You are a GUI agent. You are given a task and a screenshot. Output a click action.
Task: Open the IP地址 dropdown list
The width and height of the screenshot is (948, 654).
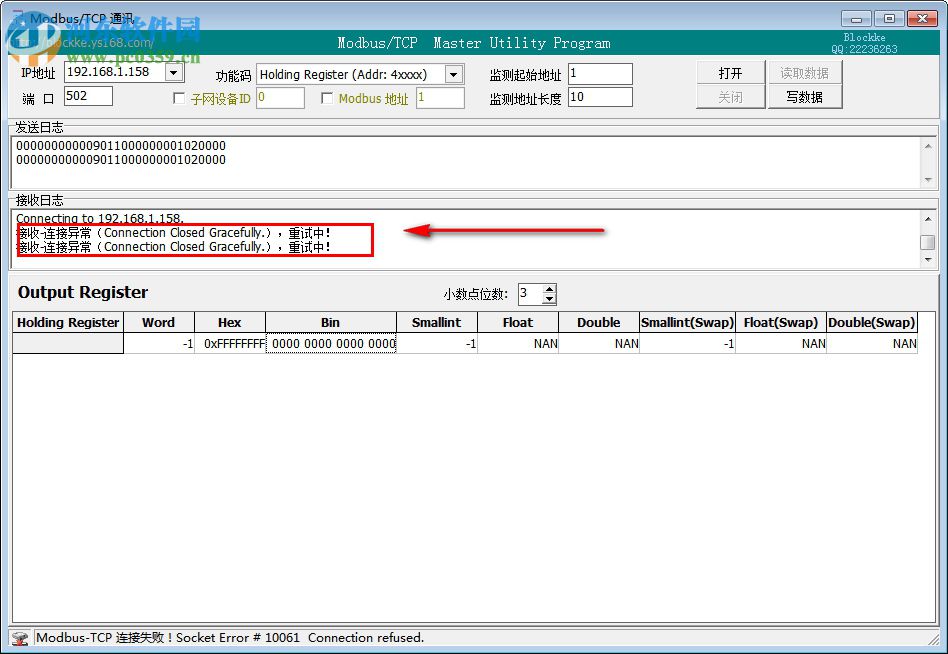(172, 72)
